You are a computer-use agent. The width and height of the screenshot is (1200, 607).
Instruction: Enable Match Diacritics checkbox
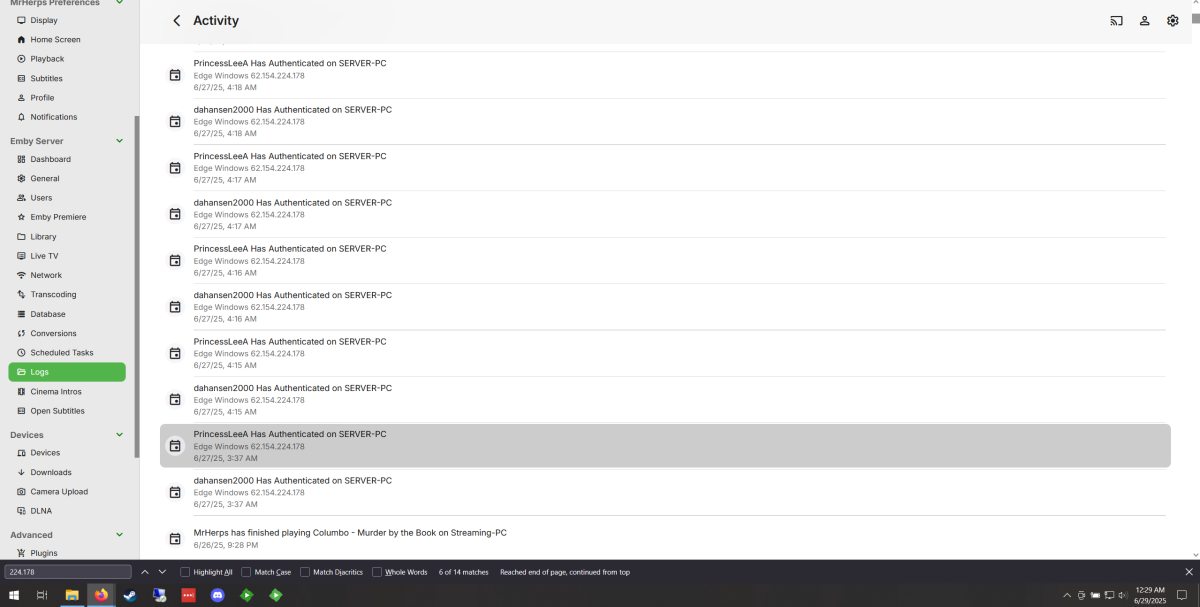click(x=305, y=572)
